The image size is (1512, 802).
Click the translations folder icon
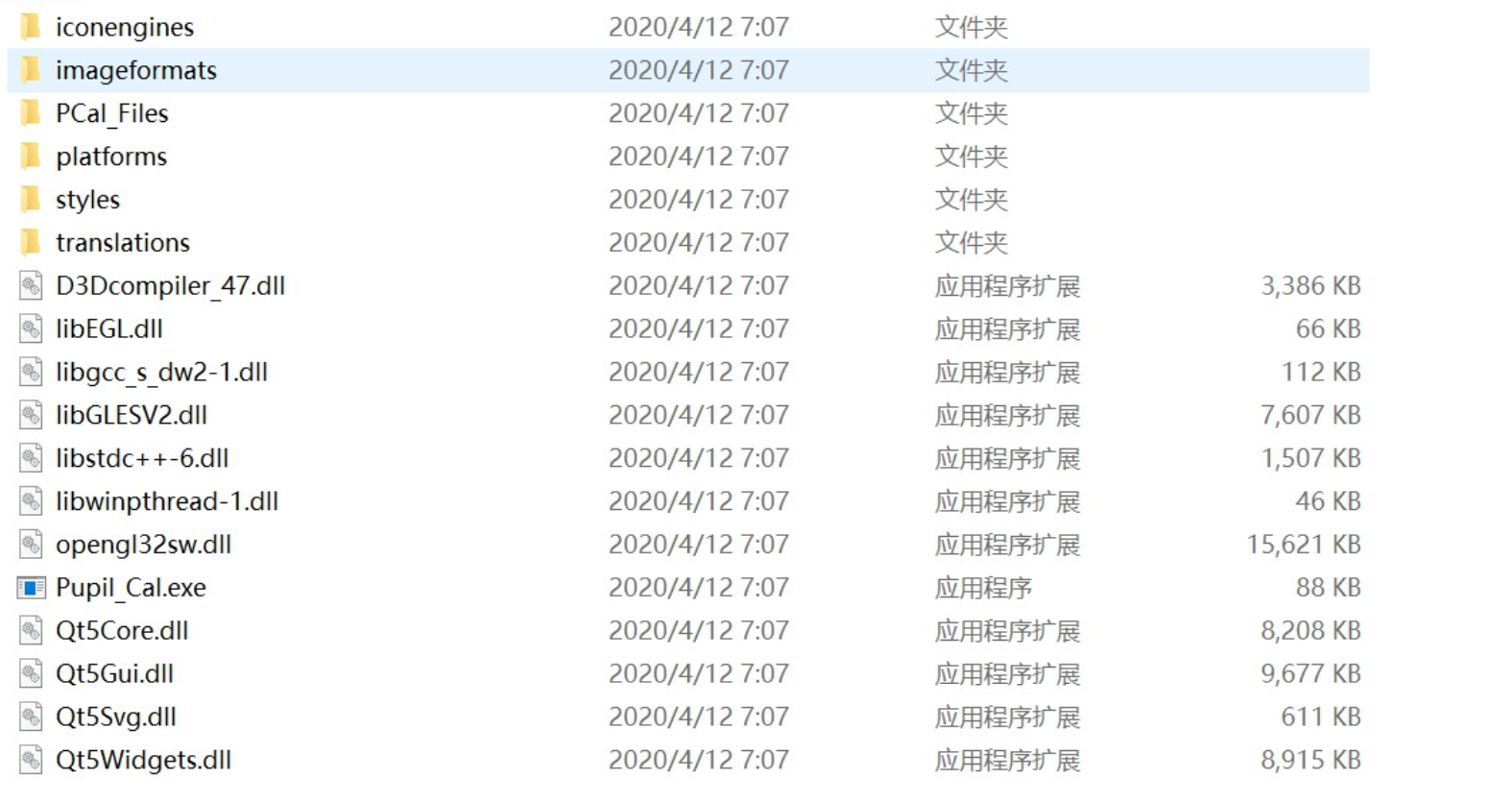31,243
